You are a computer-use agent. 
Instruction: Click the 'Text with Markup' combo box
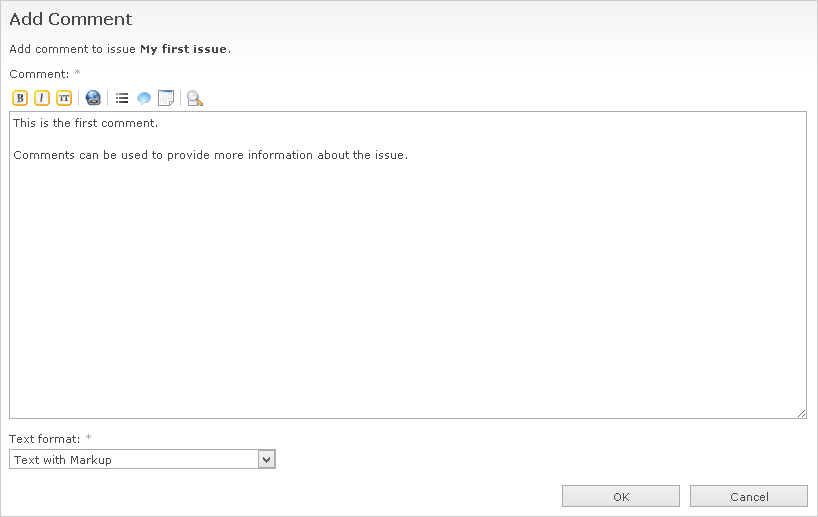(134, 459)
